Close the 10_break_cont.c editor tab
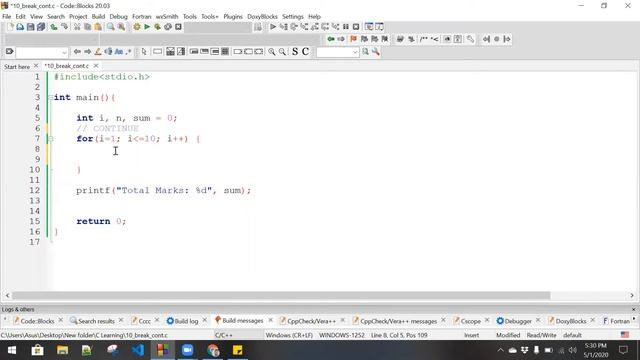 pos(96,66)
